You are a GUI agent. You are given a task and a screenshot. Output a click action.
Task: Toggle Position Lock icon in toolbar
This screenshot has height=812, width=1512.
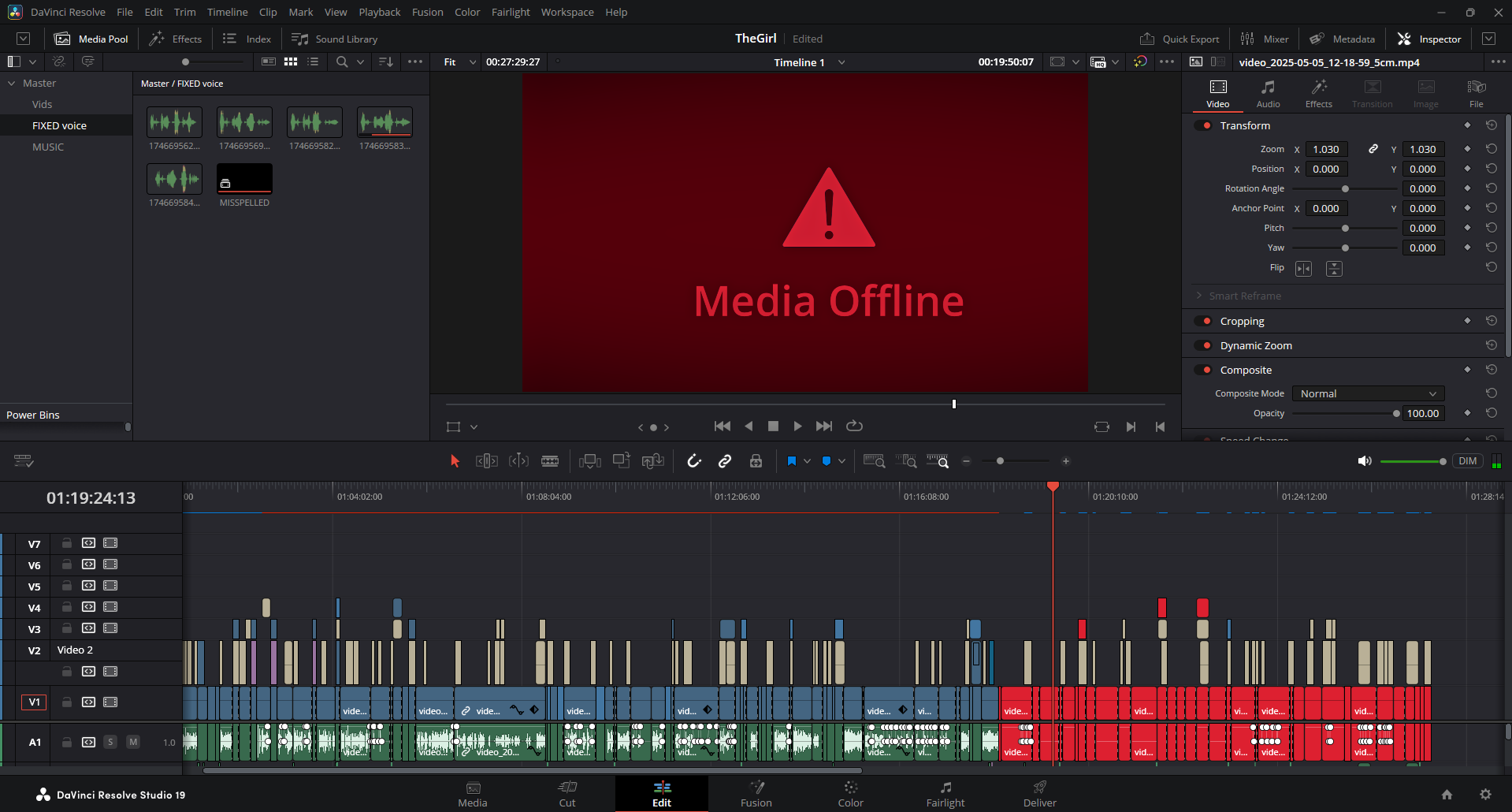pyautogui.click(x=756, y=461)
